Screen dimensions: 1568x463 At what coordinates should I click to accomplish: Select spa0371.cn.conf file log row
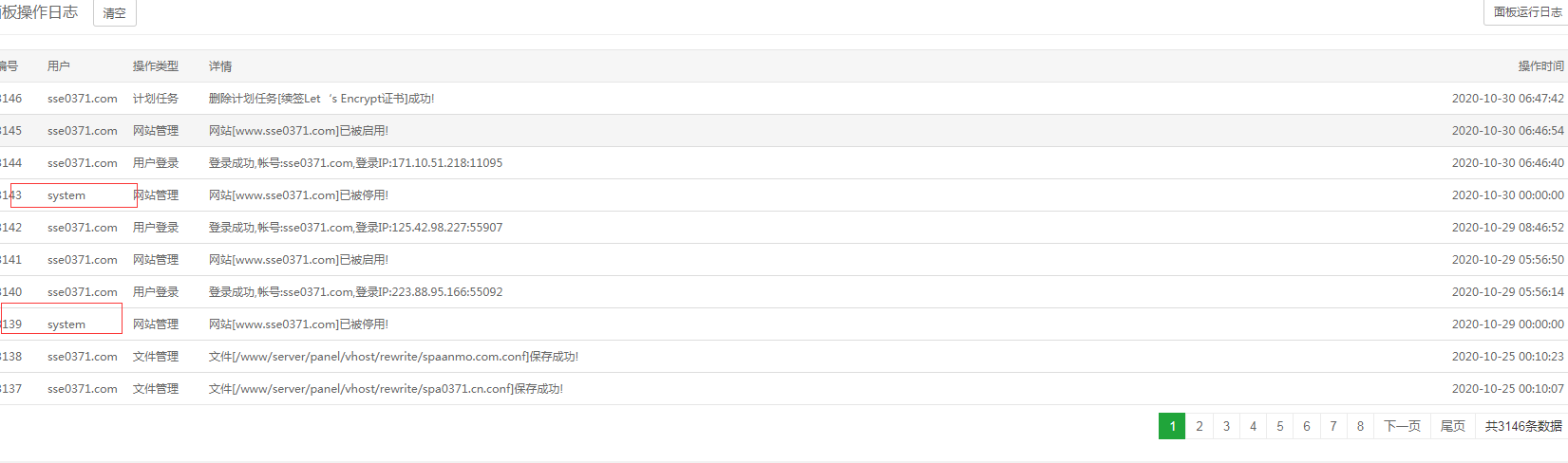(x=784, y=389)
